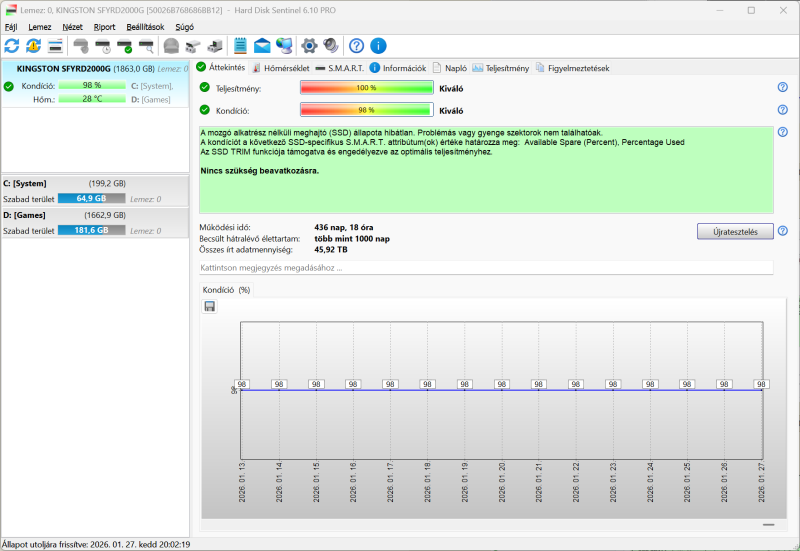Click the 436 nap, 18 óra value
Viewport: 800px width, 551px height.
(x=343, y=227)
